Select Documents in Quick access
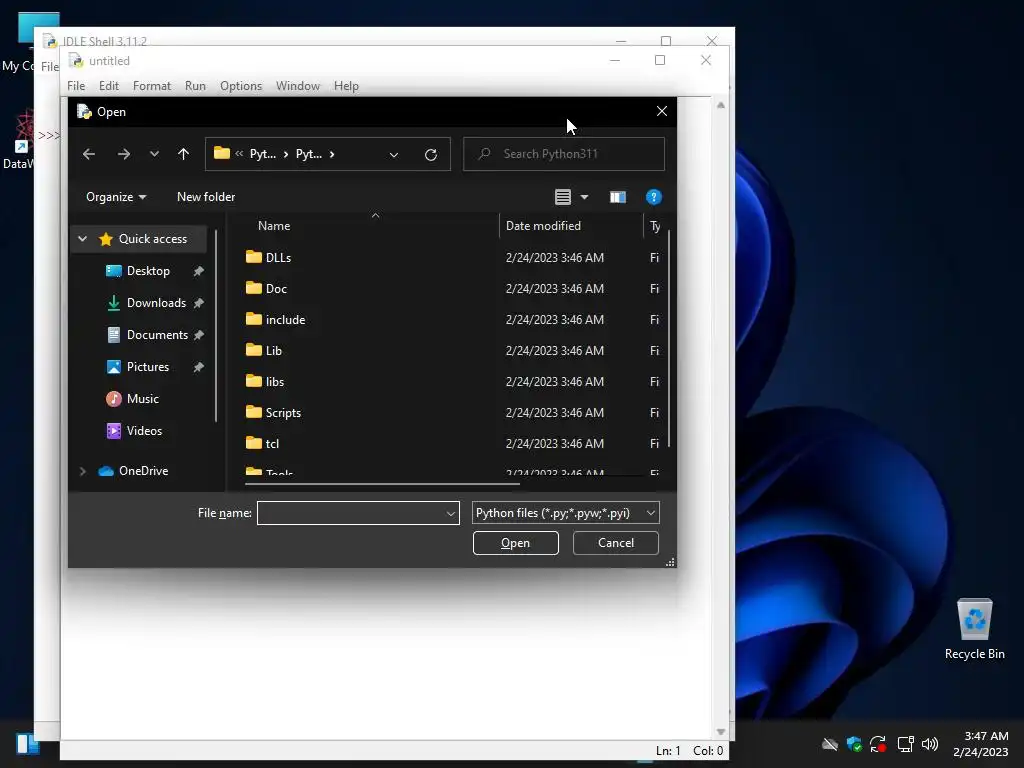This screenshot has height=768, width=1024. pos(157,334)
